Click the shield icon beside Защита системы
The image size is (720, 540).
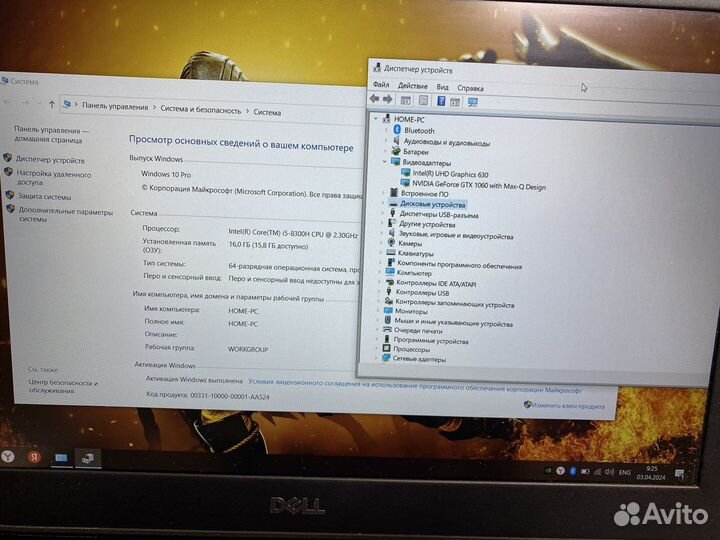tap(10, 195)
